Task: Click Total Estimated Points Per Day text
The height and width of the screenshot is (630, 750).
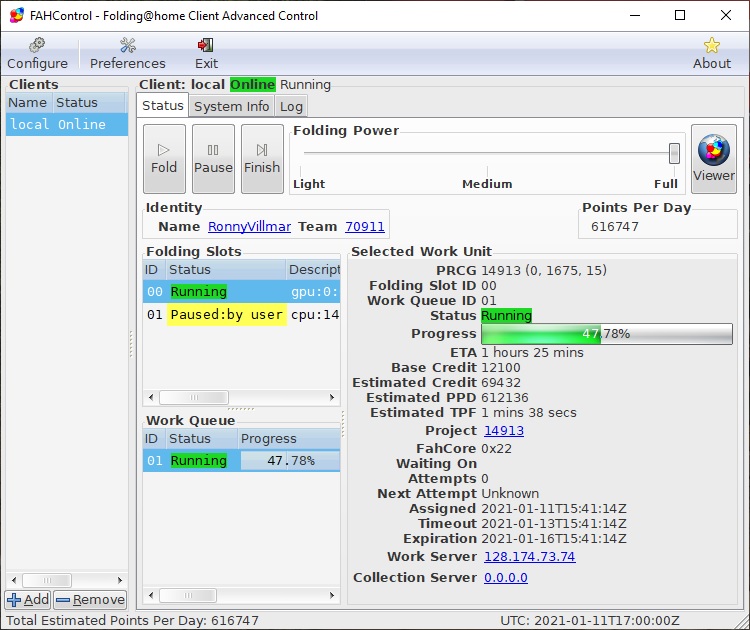Action: click(132, 620)
